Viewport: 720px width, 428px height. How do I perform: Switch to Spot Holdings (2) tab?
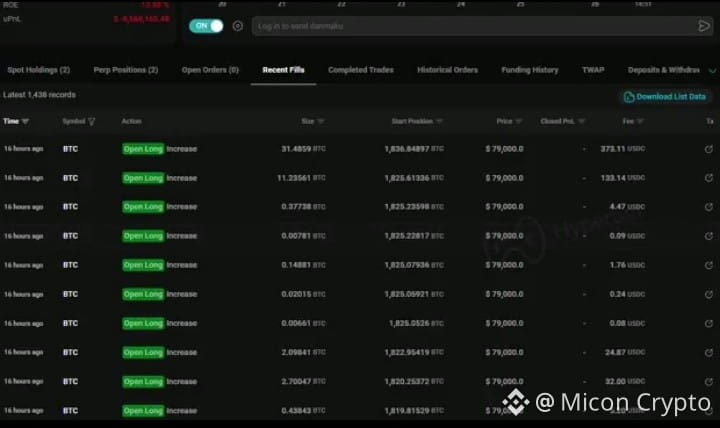point(39,70)
